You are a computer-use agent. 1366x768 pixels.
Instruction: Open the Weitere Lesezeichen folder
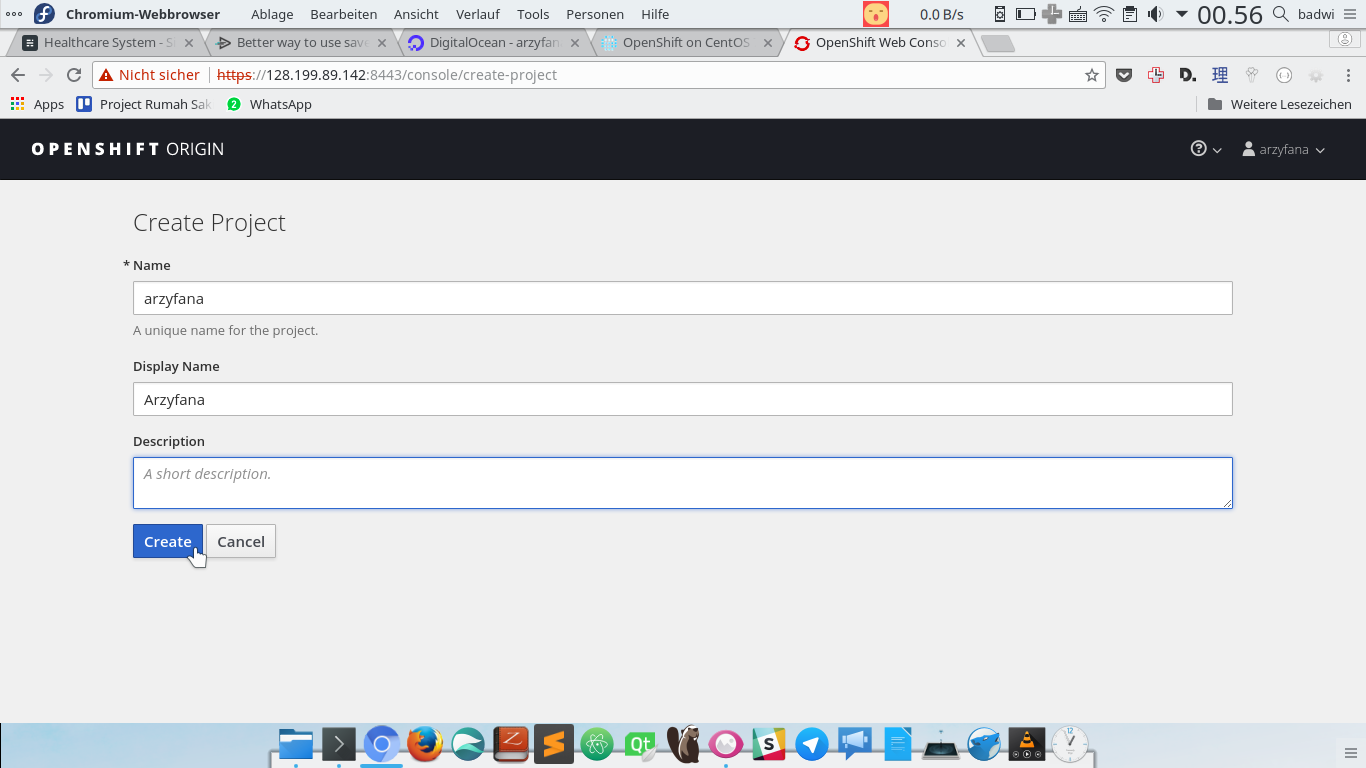click(x=1279, y=104)
